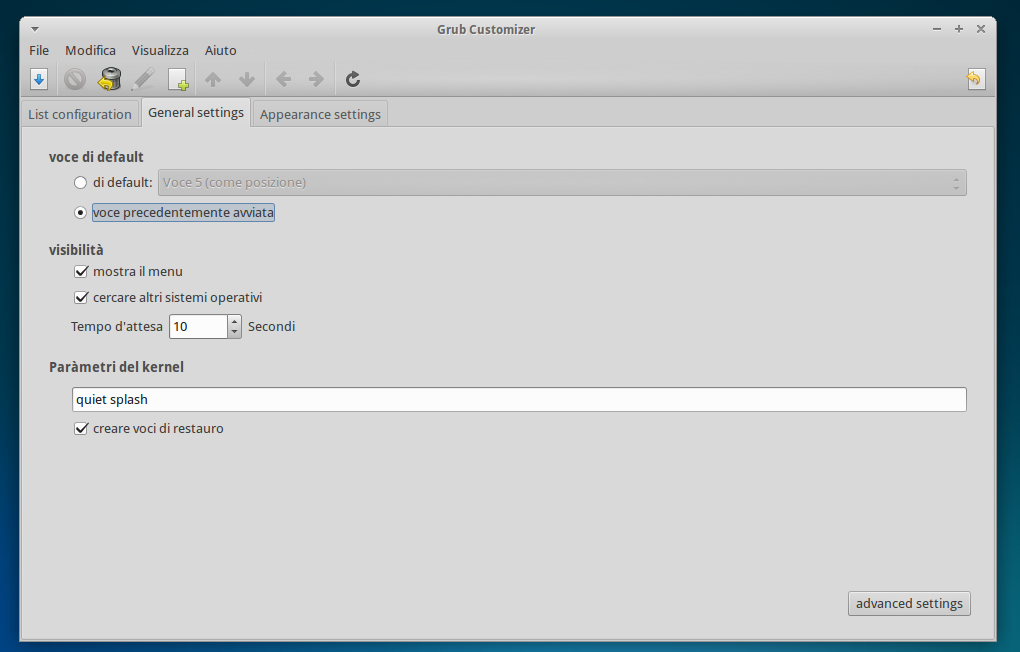Click the right arrow toolbar icon
This screenshot has width=1020, height=652.
316,79
